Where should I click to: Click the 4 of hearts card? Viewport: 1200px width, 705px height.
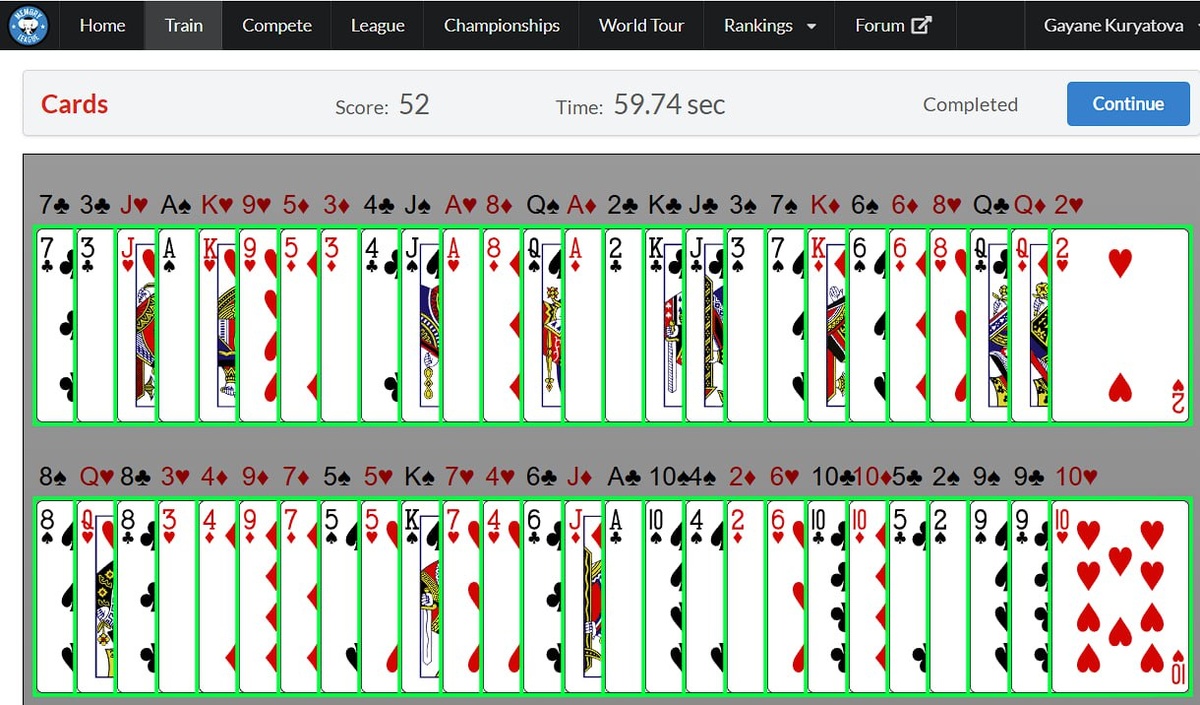502,596
